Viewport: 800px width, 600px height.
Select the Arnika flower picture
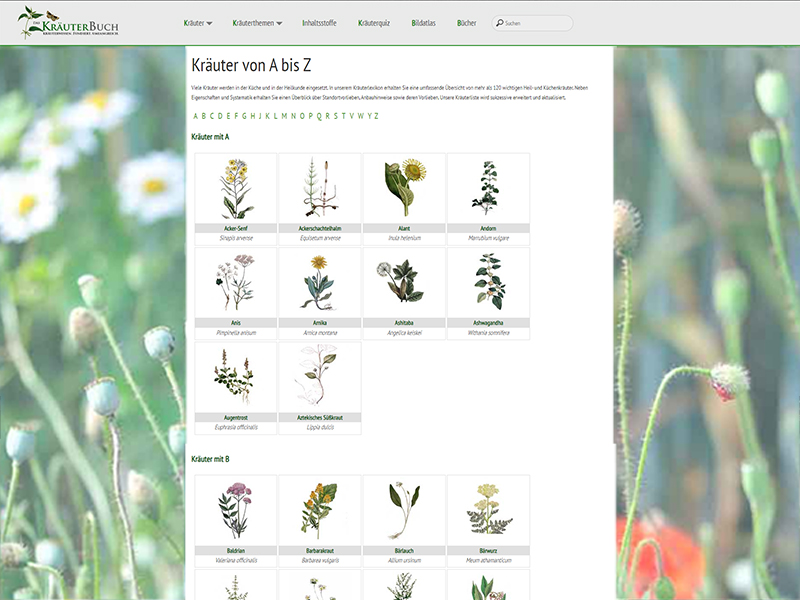coord(320,282)
